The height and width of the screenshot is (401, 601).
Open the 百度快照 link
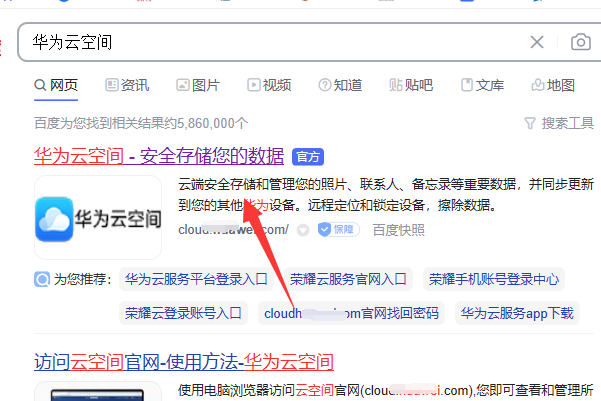[x=399, y=230]
